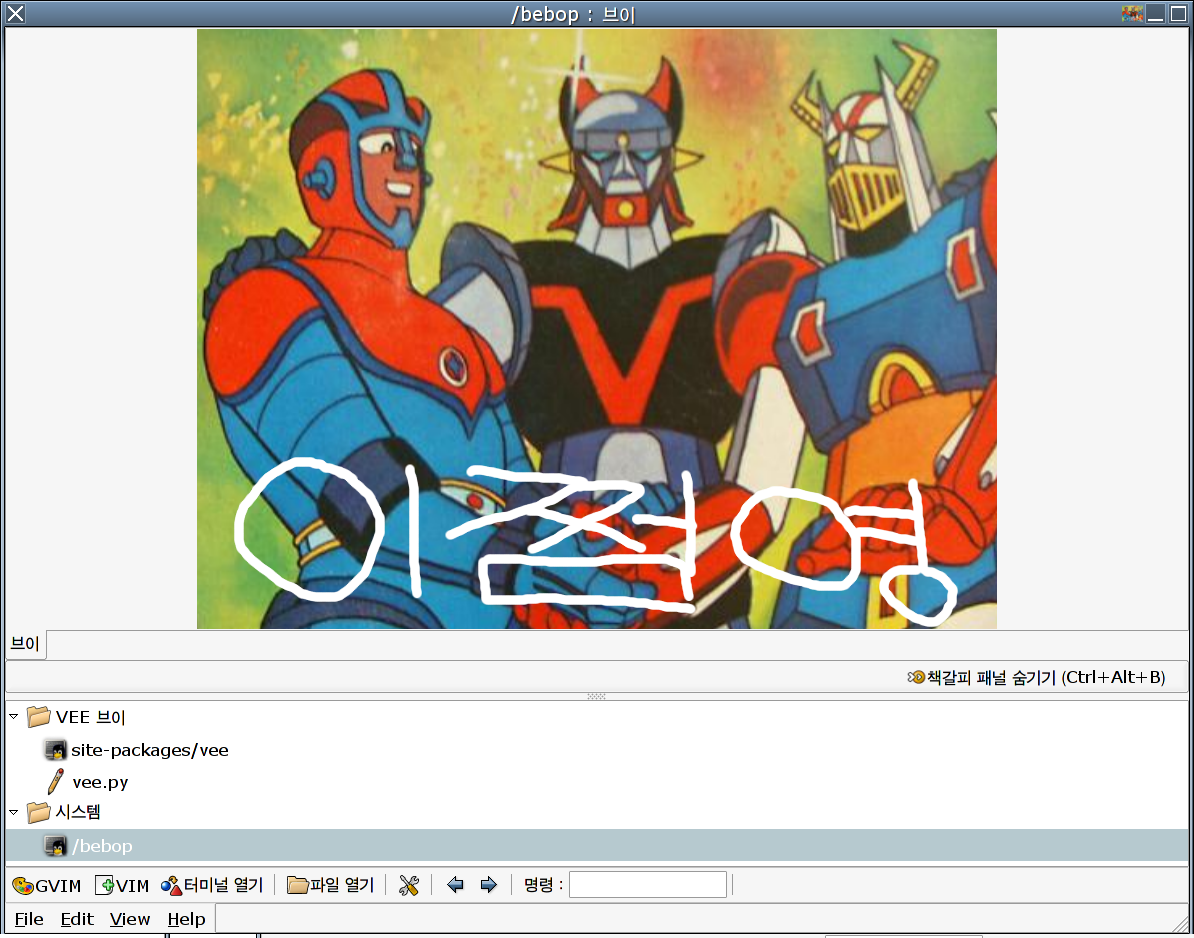
Task: Click the pencil icon beside vee.py
Action: pyautogui.click(x=57, y=782)
